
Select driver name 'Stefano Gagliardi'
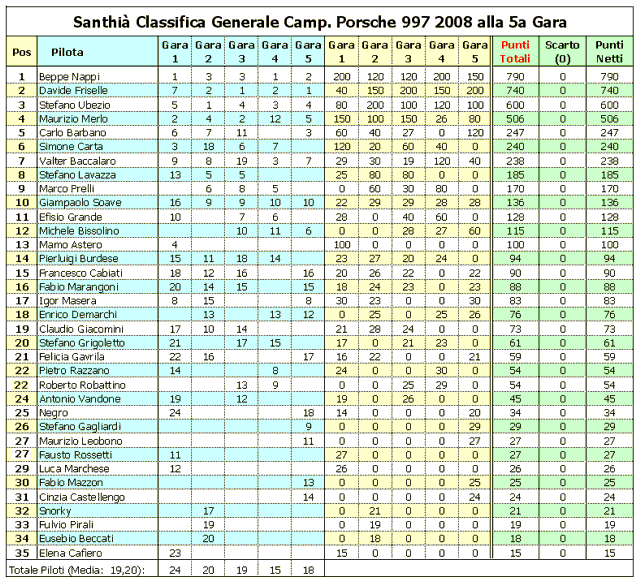[80, 427]
